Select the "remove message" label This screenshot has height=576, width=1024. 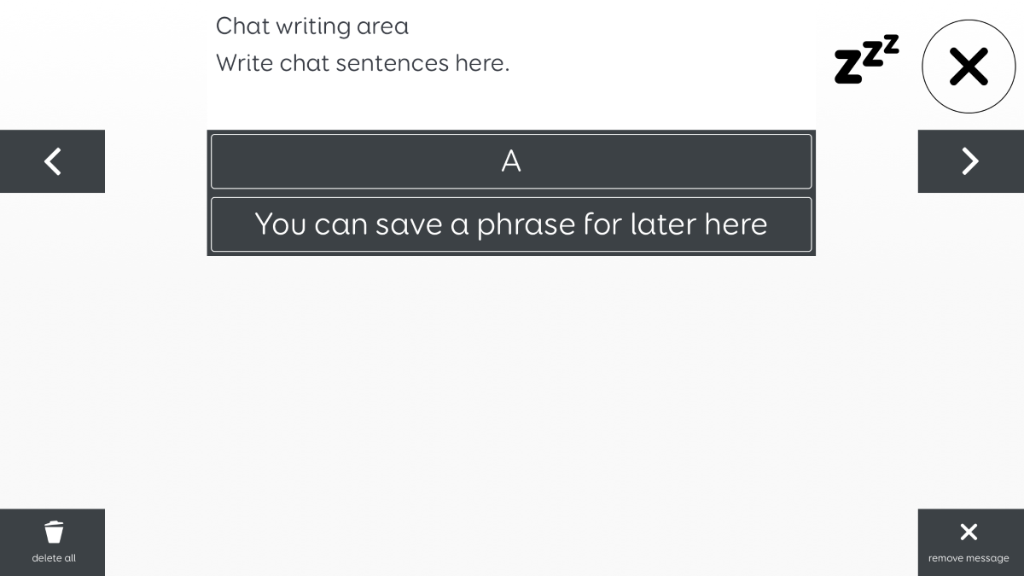tap(968, 558)
